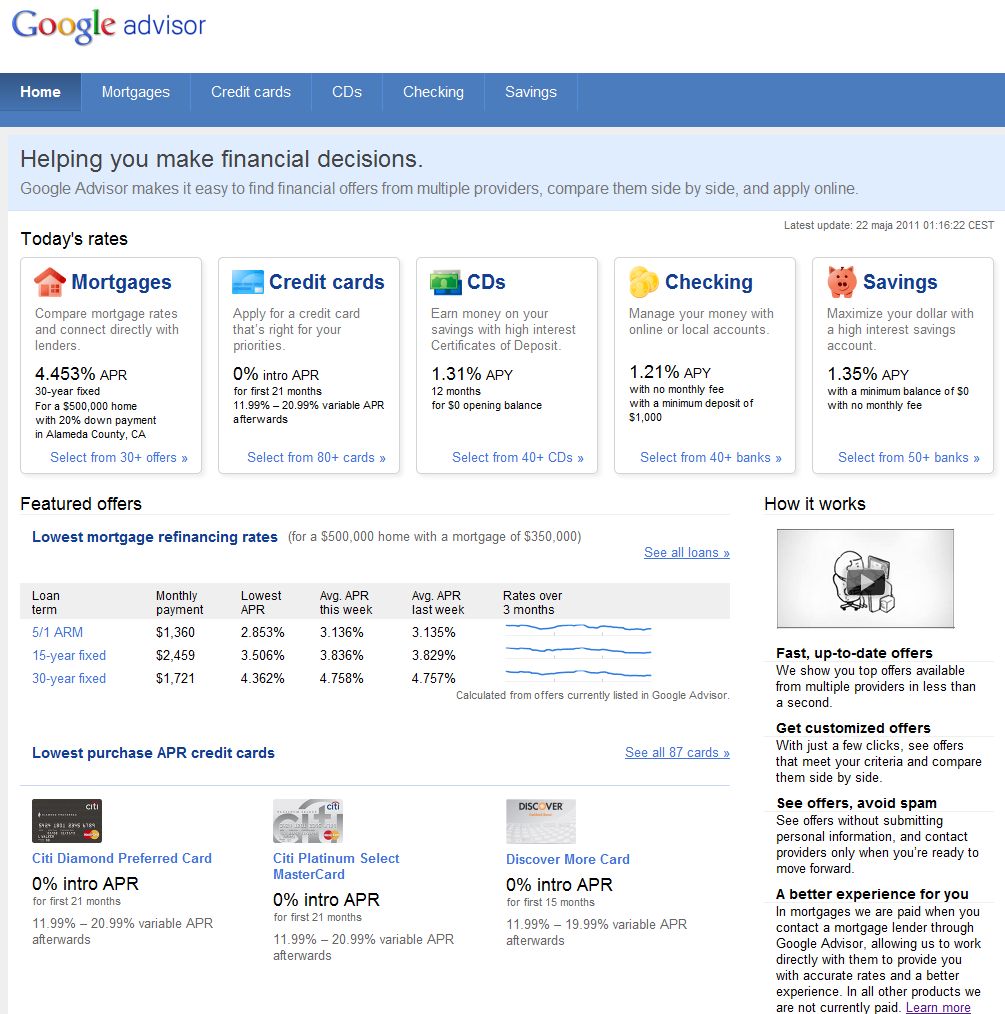Select from 80+ cards link
This screenshot has height=1014, width=1005.
316,457
